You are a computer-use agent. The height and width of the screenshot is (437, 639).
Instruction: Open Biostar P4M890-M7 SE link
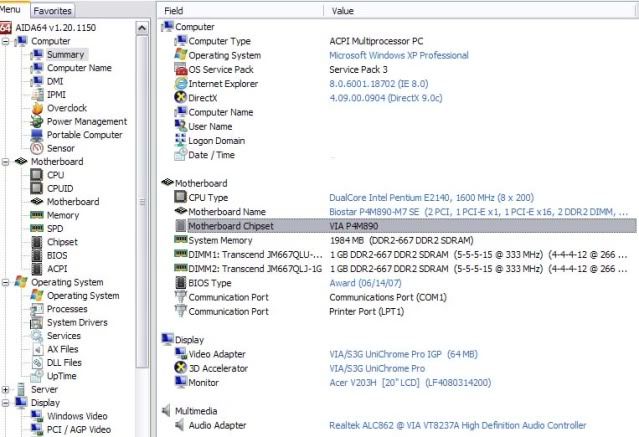click(x=478, y=212)
